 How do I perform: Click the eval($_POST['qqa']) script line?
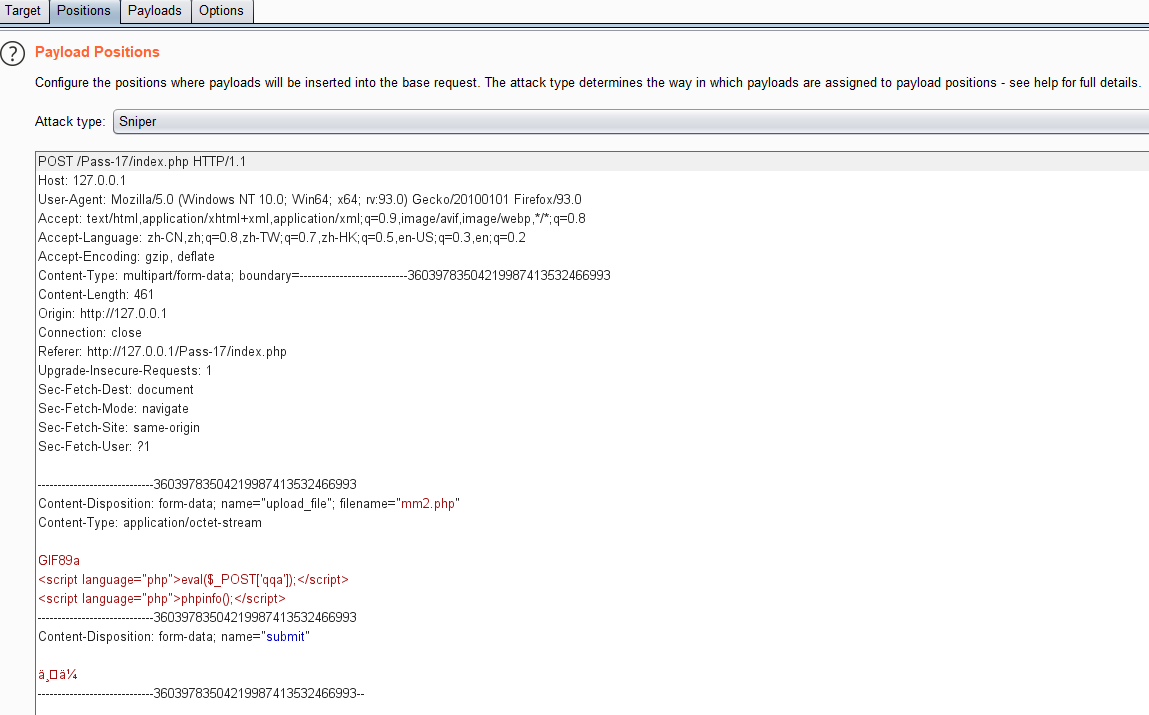193,580
